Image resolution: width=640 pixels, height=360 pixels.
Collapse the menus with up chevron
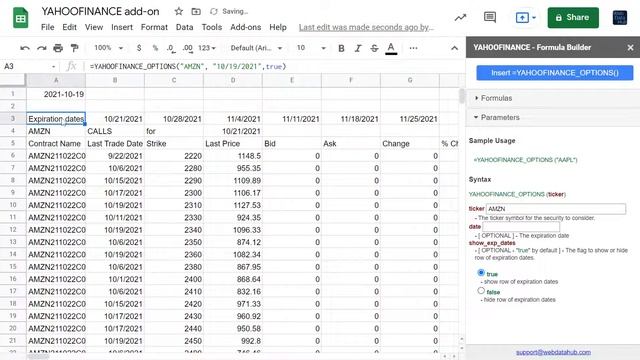coord(454,48)
